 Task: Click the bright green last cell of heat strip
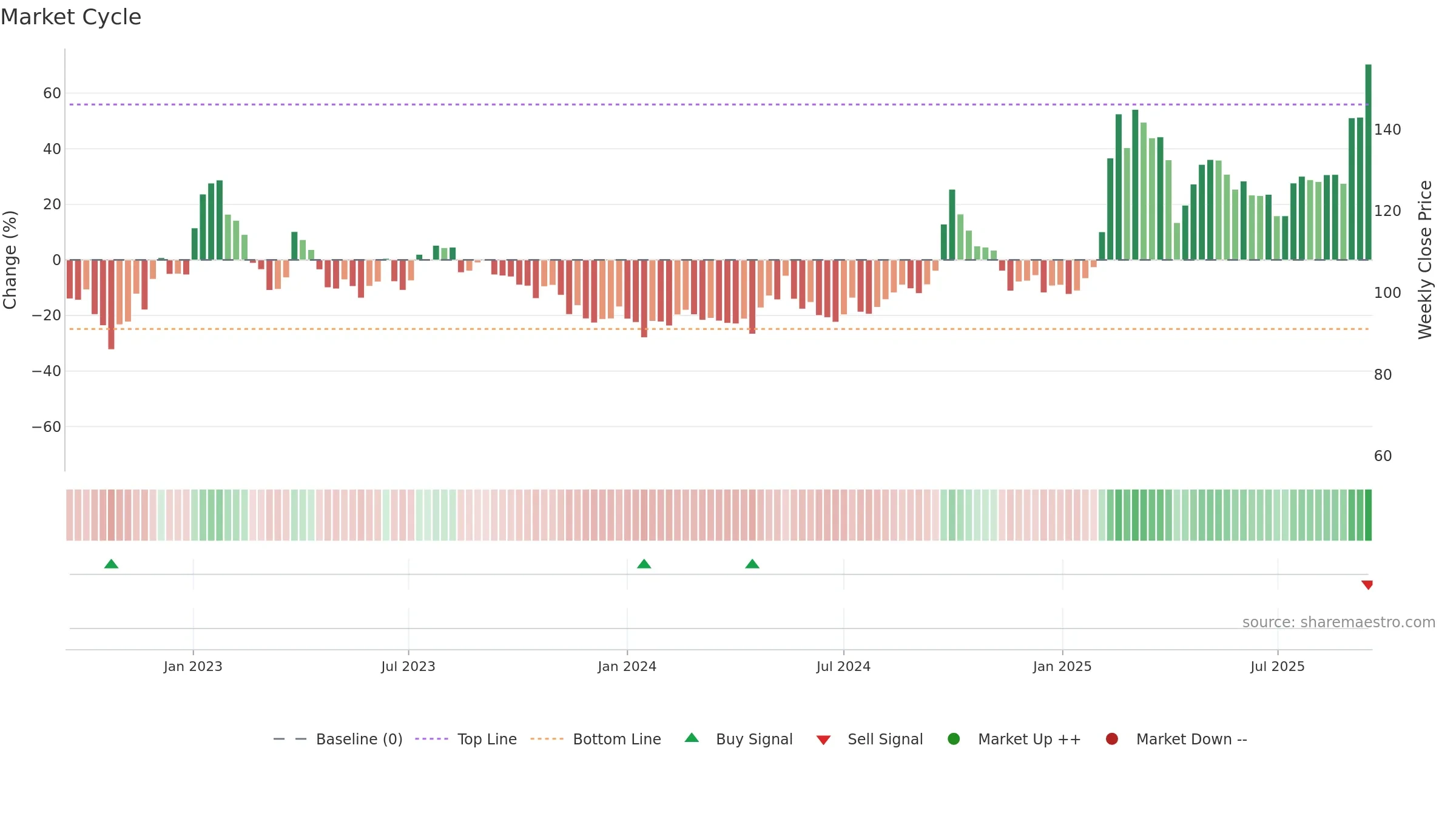pyautogui.click(x=1368, y=515)
